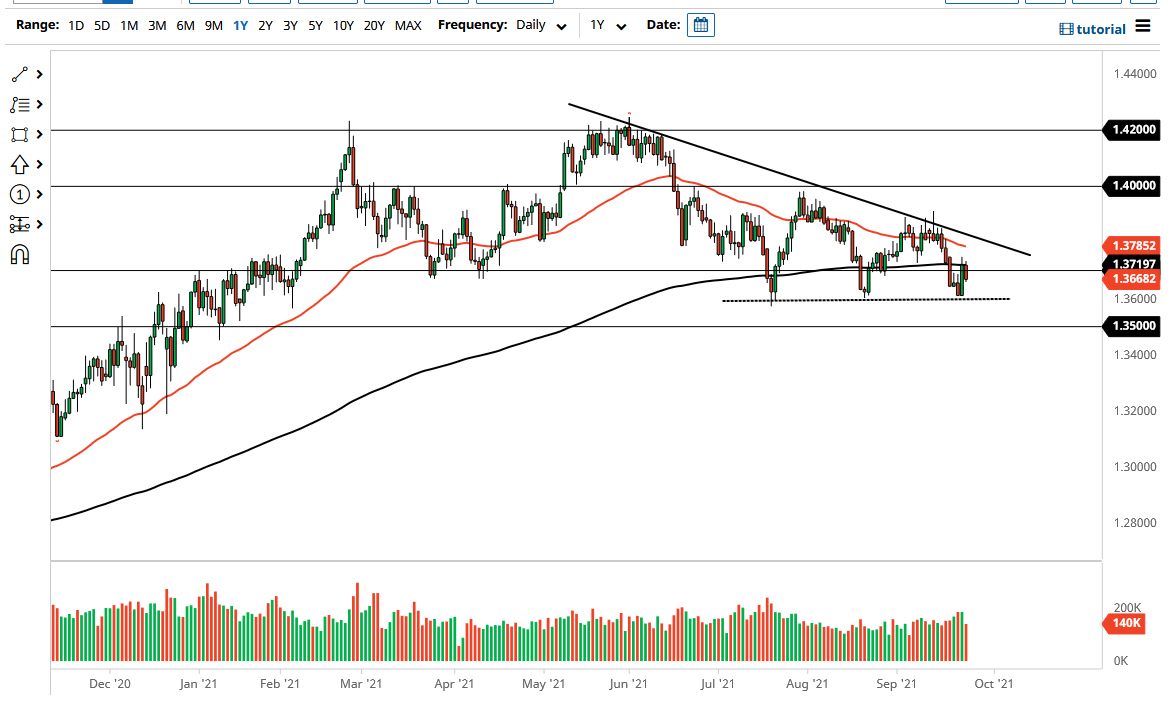
Task: Choose the 1D range option
Action: click(76, 25)
